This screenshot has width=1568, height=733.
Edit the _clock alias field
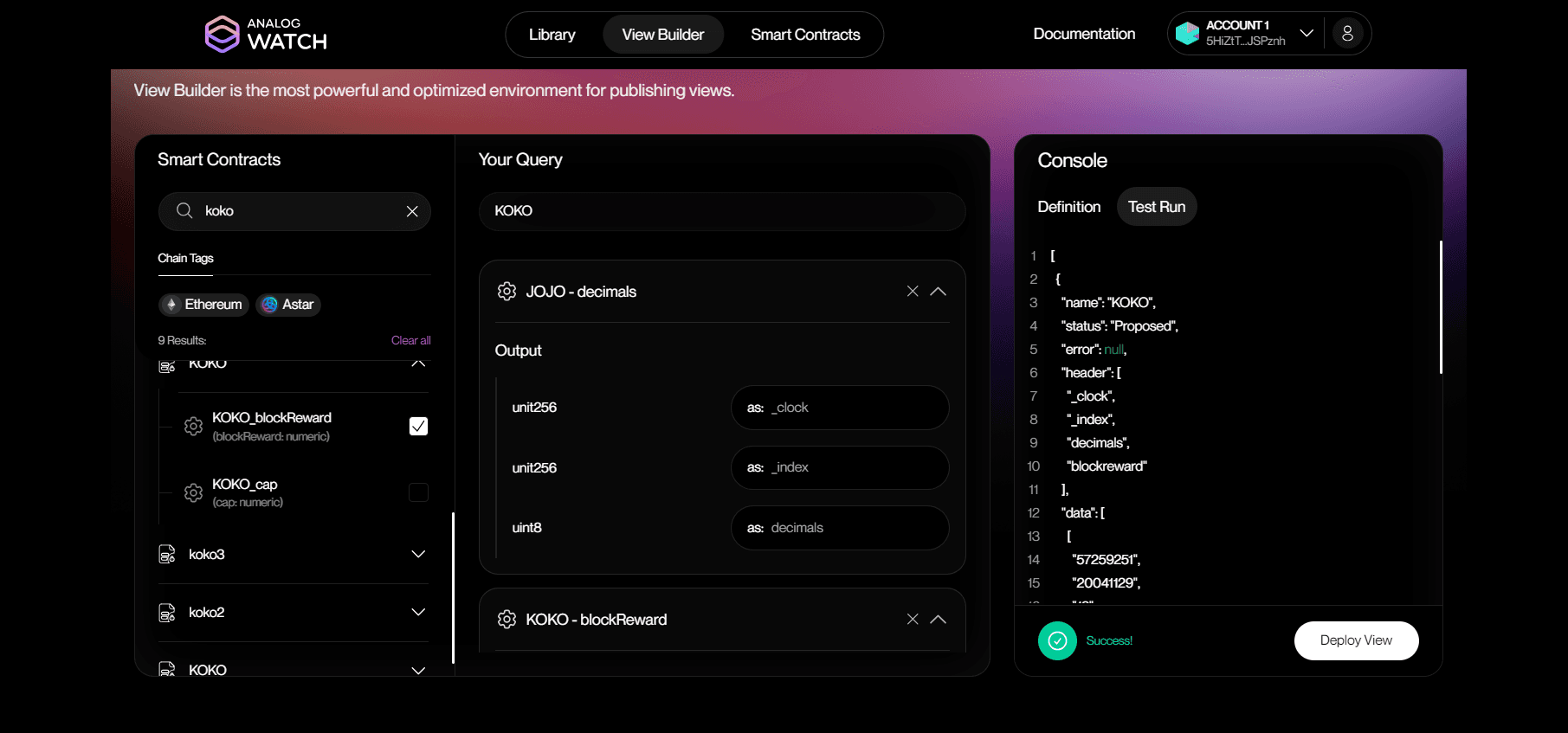pos(840,408)
